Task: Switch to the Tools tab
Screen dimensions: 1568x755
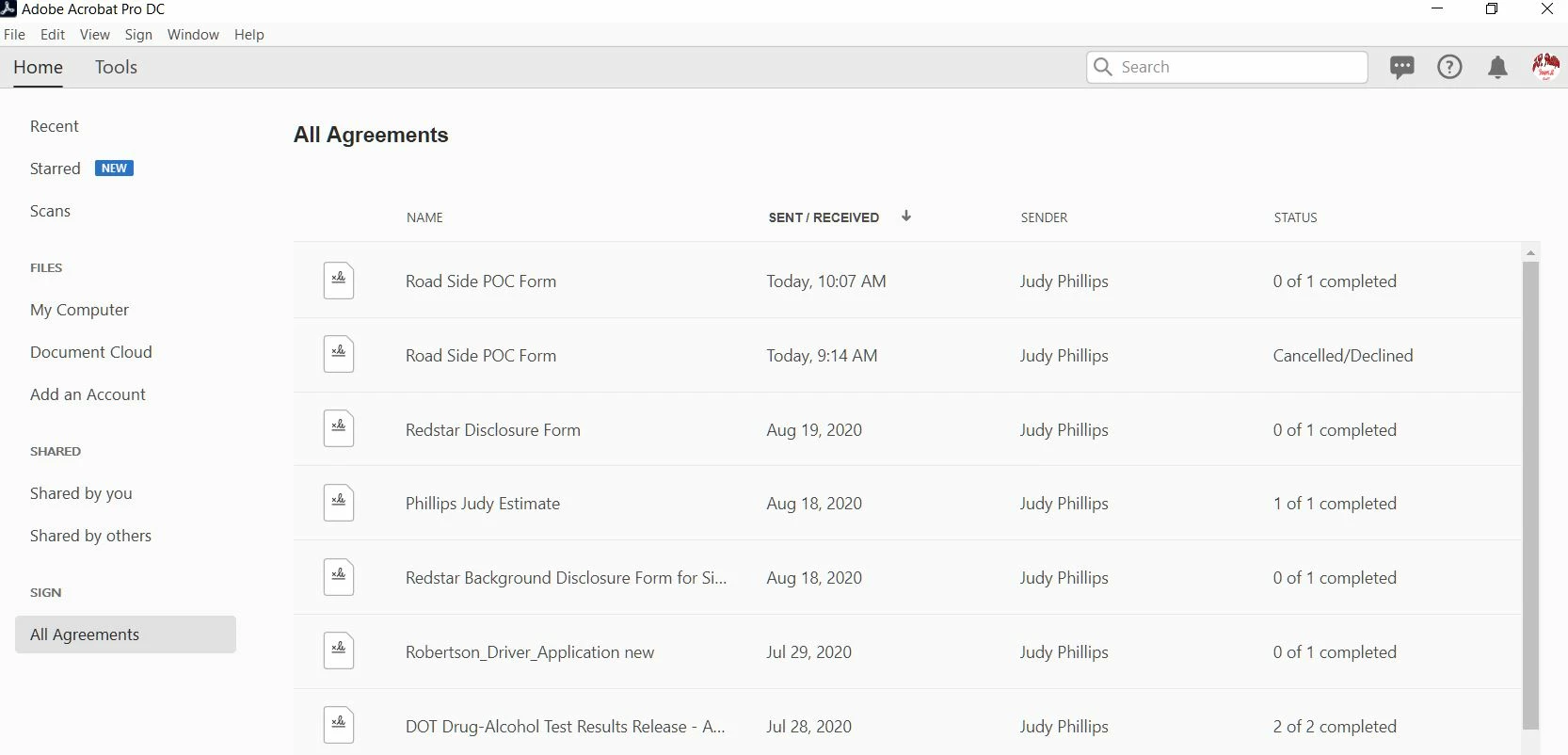Action: coord(116,67)
